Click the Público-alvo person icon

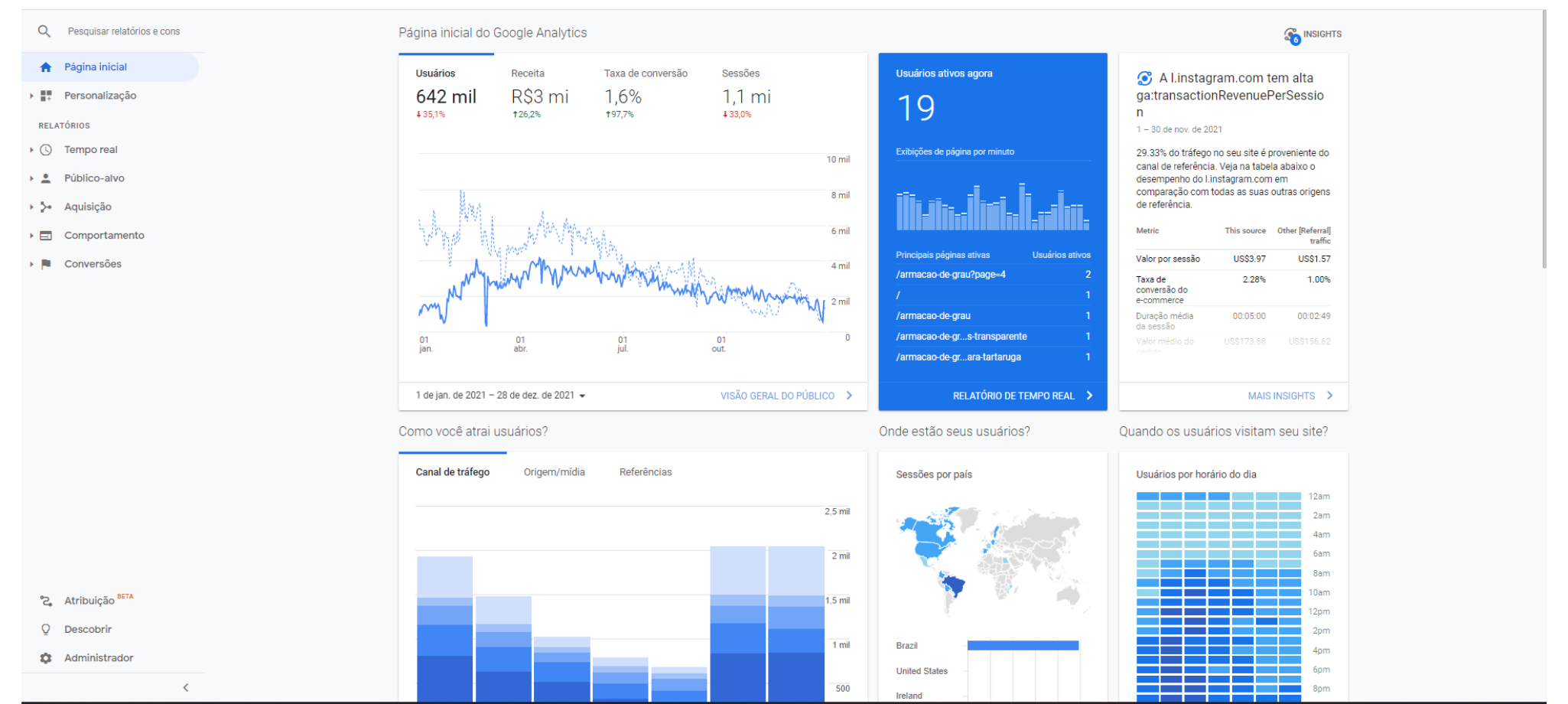pos(46,178)
